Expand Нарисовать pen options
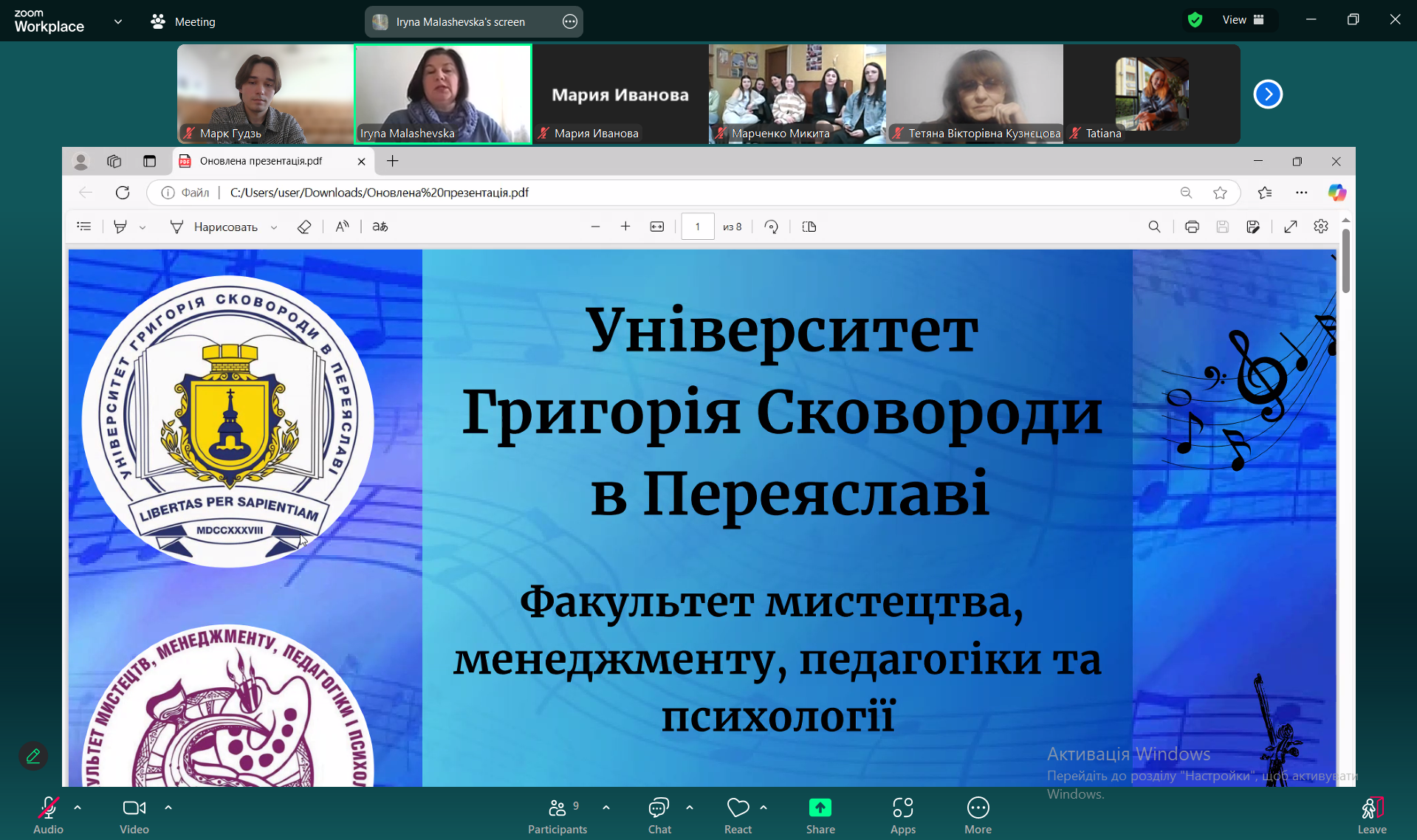Image resolution: width=1417 pixels, height=840 pixels. tap(274, 227)
